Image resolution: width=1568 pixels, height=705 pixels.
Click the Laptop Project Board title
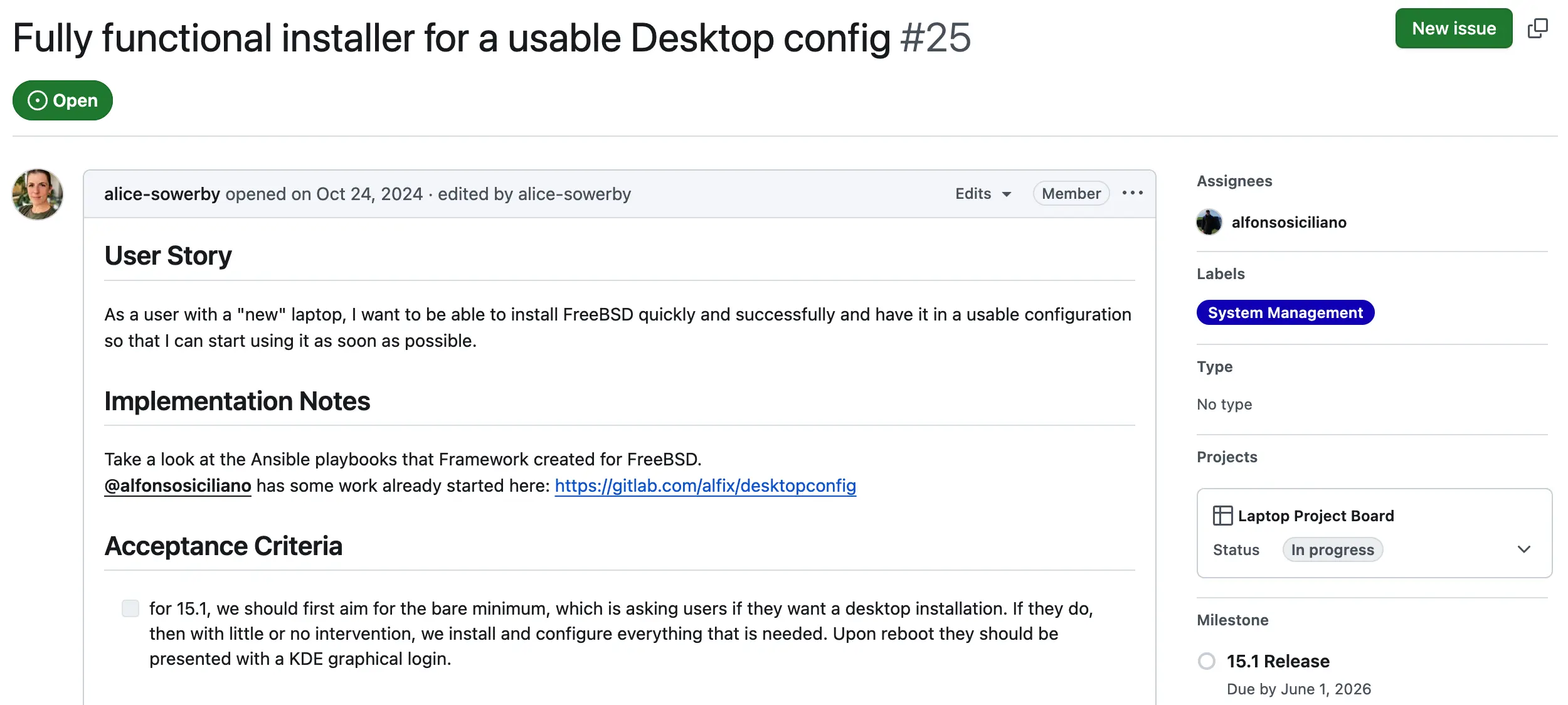(1315, 516)
